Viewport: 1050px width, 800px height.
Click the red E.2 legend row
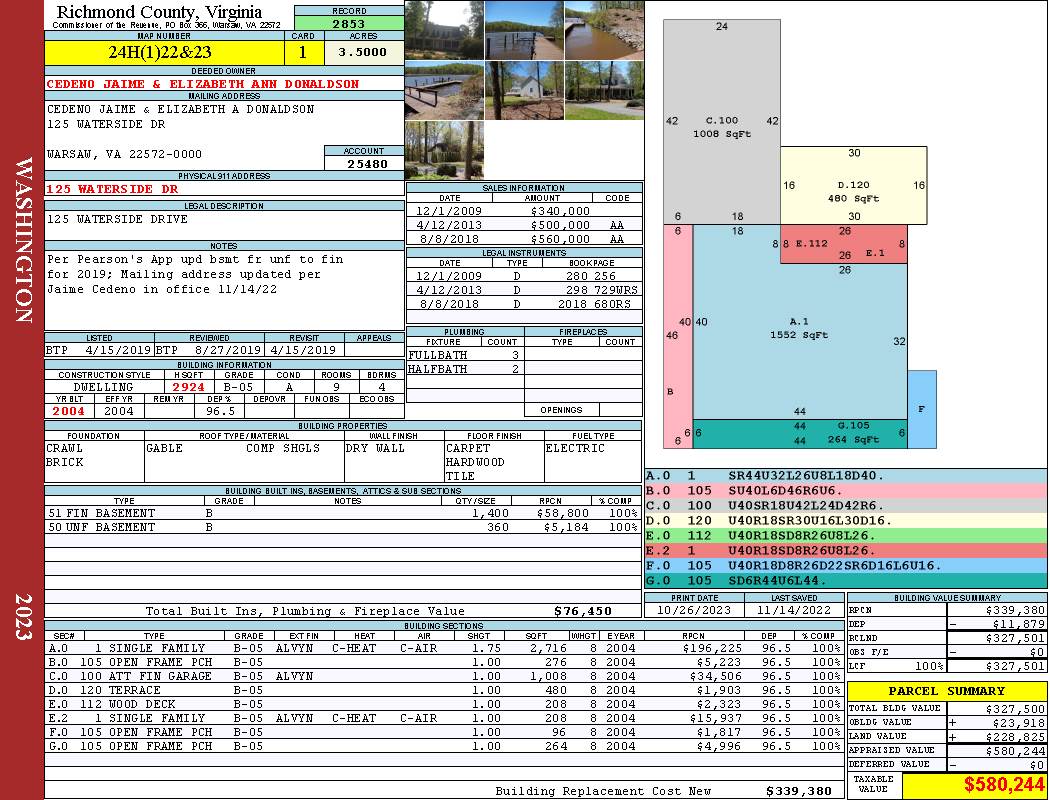(x=846, y=550)
